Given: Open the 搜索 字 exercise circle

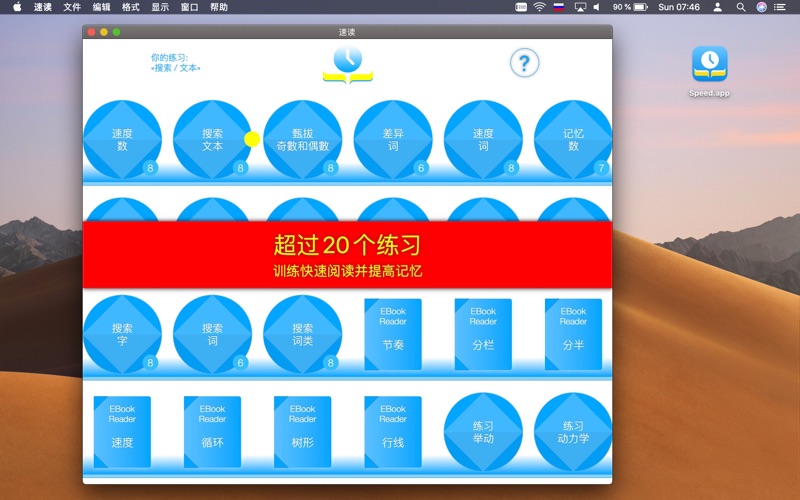Looking at the screenshot, I should [x=122, y=334].
